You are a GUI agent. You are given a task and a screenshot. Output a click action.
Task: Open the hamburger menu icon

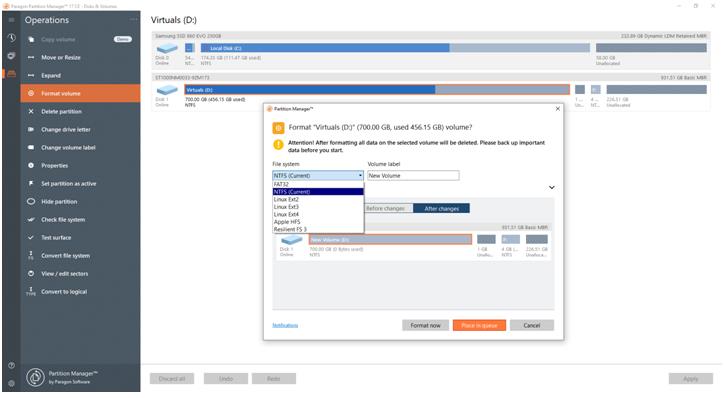coord(11,20)
